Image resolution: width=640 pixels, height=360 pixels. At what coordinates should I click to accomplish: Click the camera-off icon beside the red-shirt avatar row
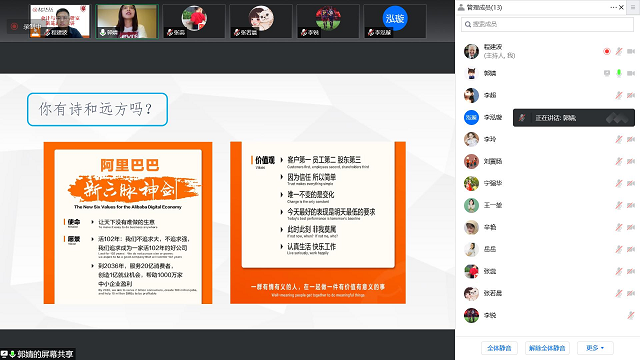[x=631, y=271]
